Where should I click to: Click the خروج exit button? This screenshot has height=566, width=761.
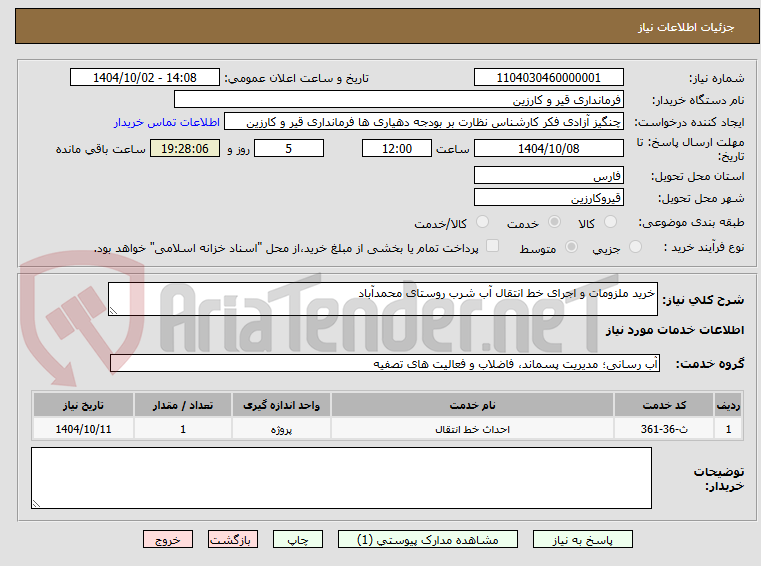pyautogui.click(x=167, y=539)
